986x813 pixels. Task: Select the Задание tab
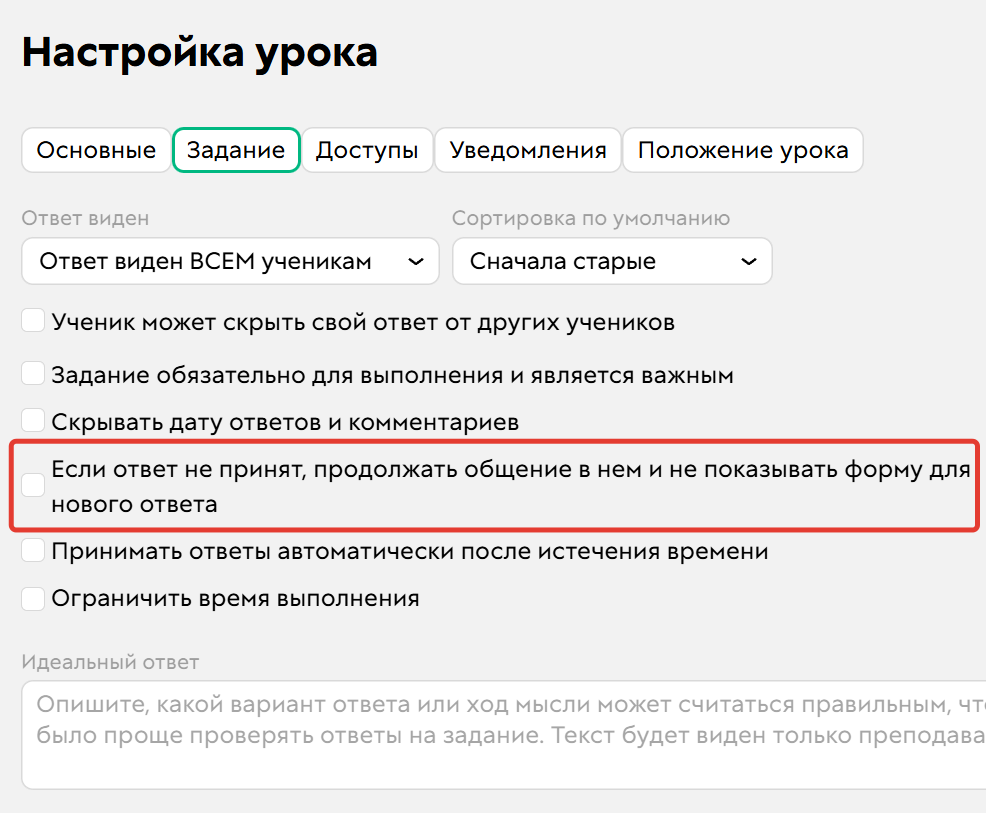(236, 150)
